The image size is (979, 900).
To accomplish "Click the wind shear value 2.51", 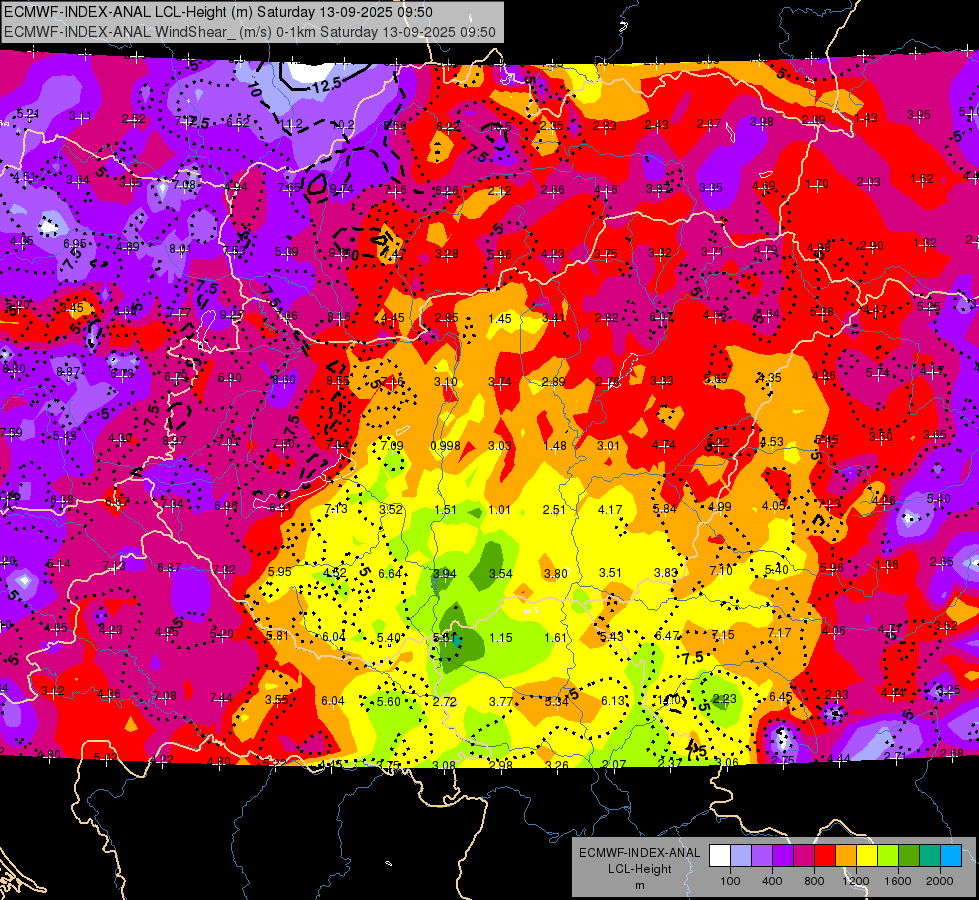I will [554, 510].
